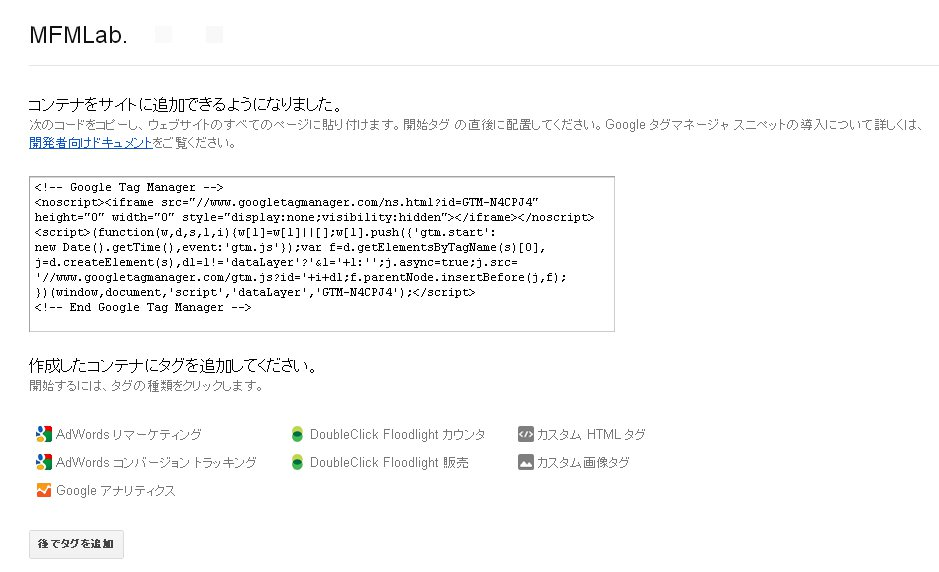Click the MFMLab. container title

click(78, 35)
